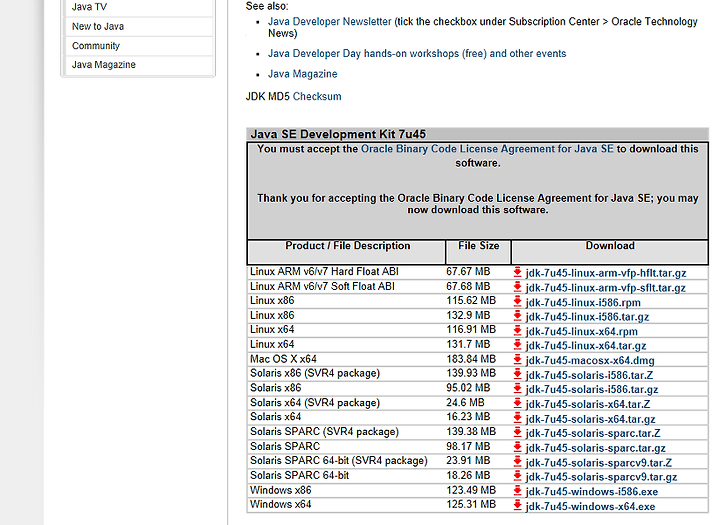Screen dimensions: 720x525
Task: Click download icon beside jdk-7u45-windows-x64.exe
Action: coord(518,506)
